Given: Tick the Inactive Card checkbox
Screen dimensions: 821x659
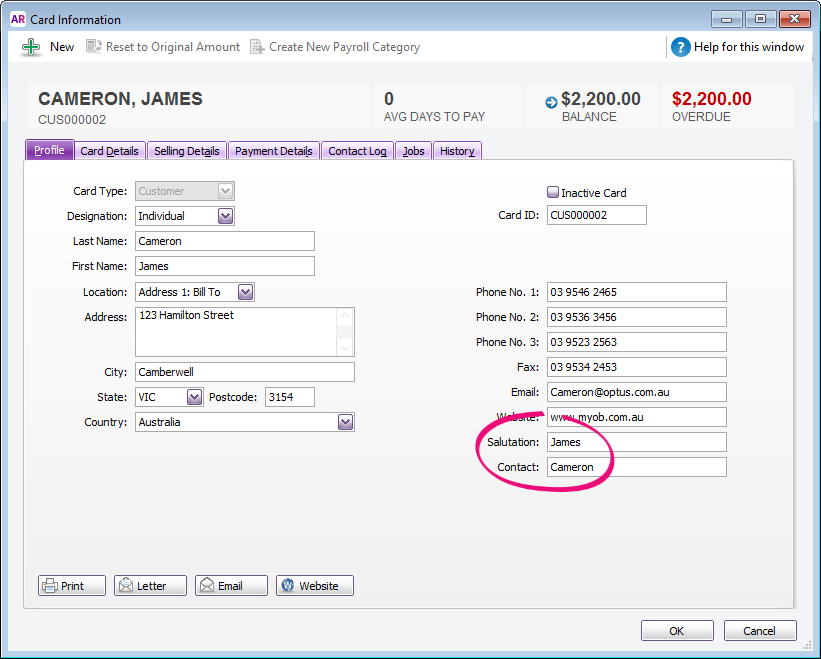Looking at the screenshot, I should coord(552,192).
